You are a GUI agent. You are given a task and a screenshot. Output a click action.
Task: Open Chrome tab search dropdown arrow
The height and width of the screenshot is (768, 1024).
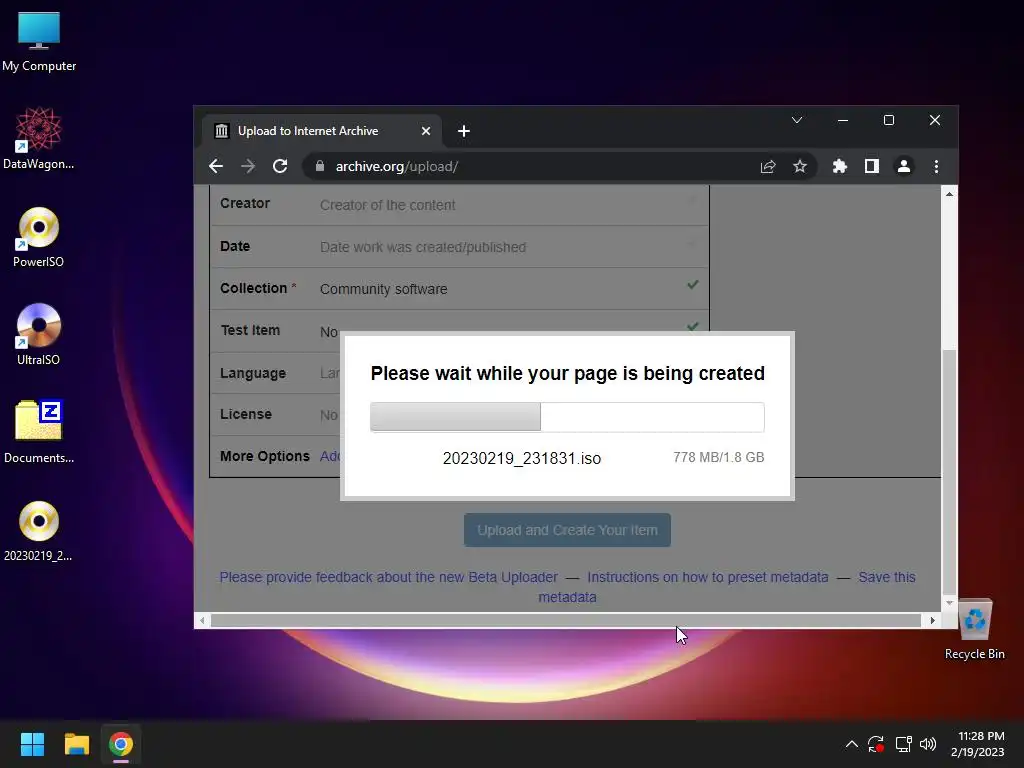[797, 120]
